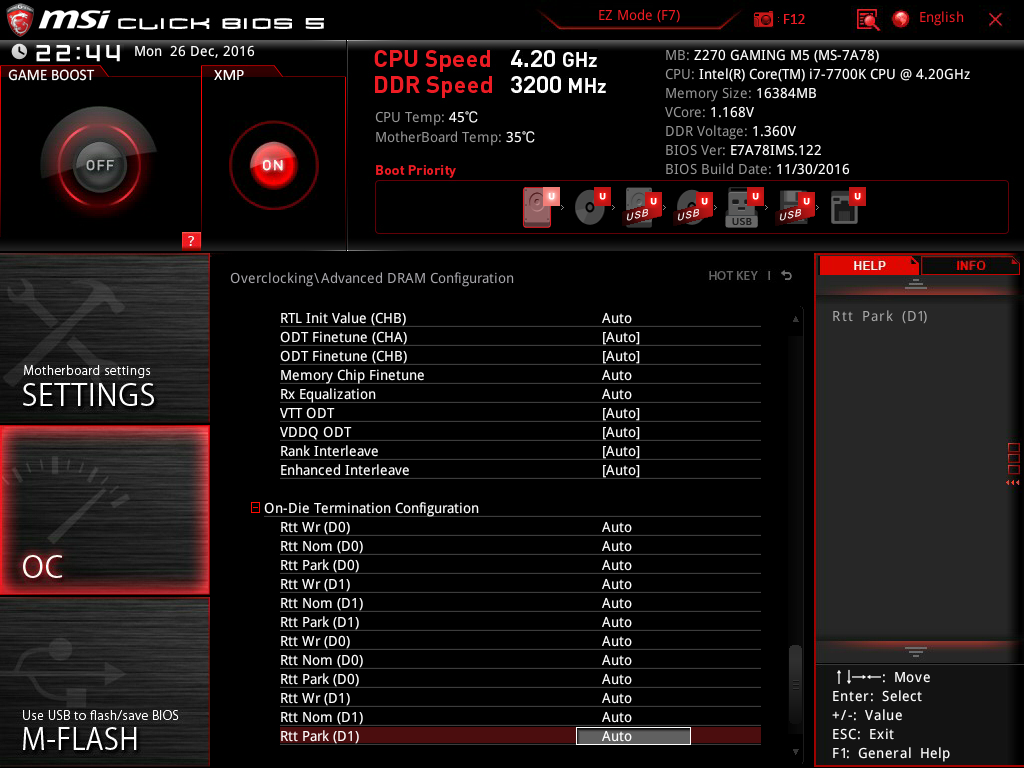
Task: Select the CD/DVD disc boot device
Action: click(x=592, y=207)
